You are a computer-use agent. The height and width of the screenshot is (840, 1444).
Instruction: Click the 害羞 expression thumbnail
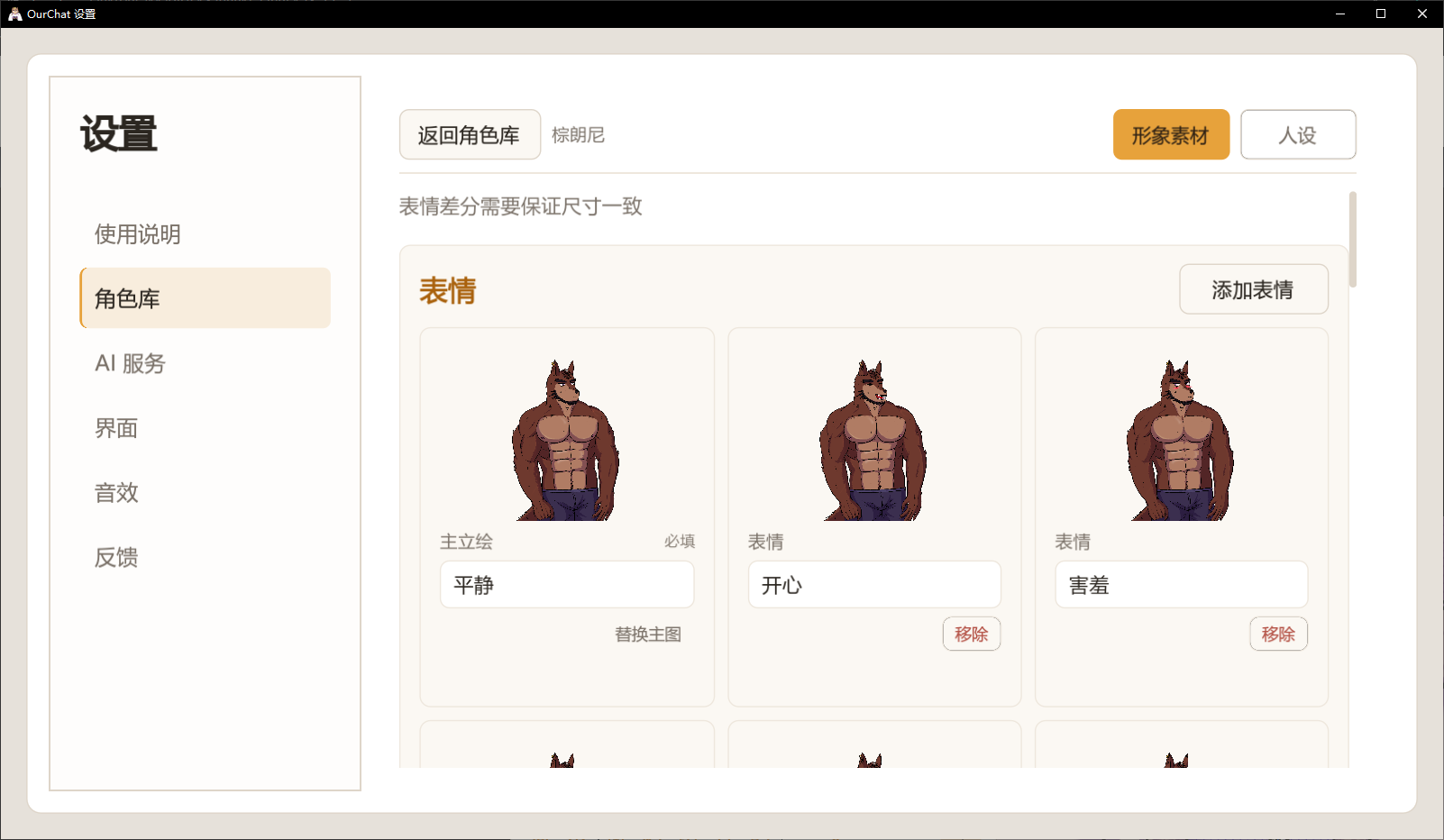point(1181,440)
